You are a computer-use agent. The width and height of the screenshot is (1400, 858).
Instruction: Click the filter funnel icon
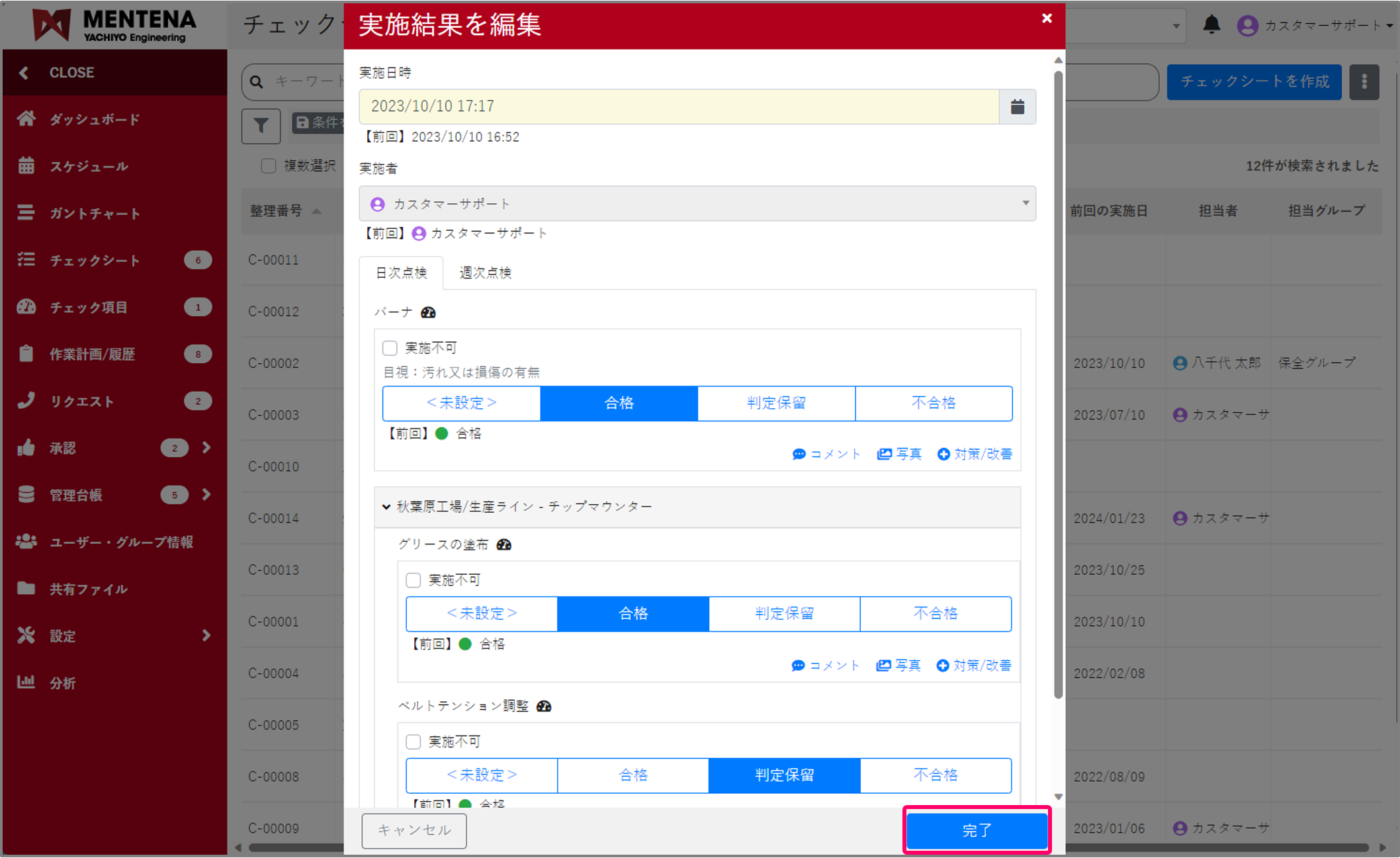[261, 126]
